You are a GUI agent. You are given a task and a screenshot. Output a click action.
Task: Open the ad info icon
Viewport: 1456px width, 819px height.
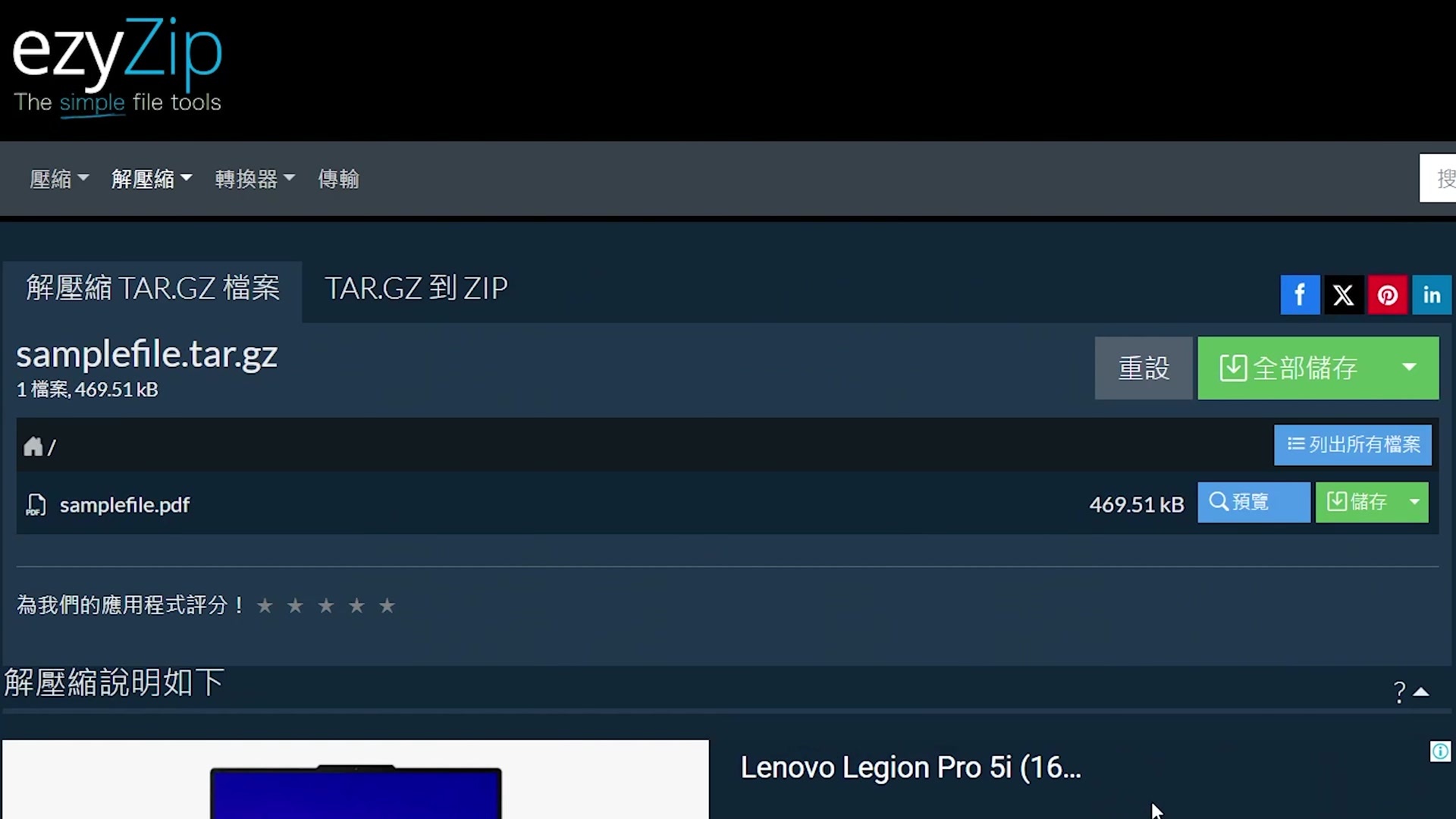(x=1440, y=752)
